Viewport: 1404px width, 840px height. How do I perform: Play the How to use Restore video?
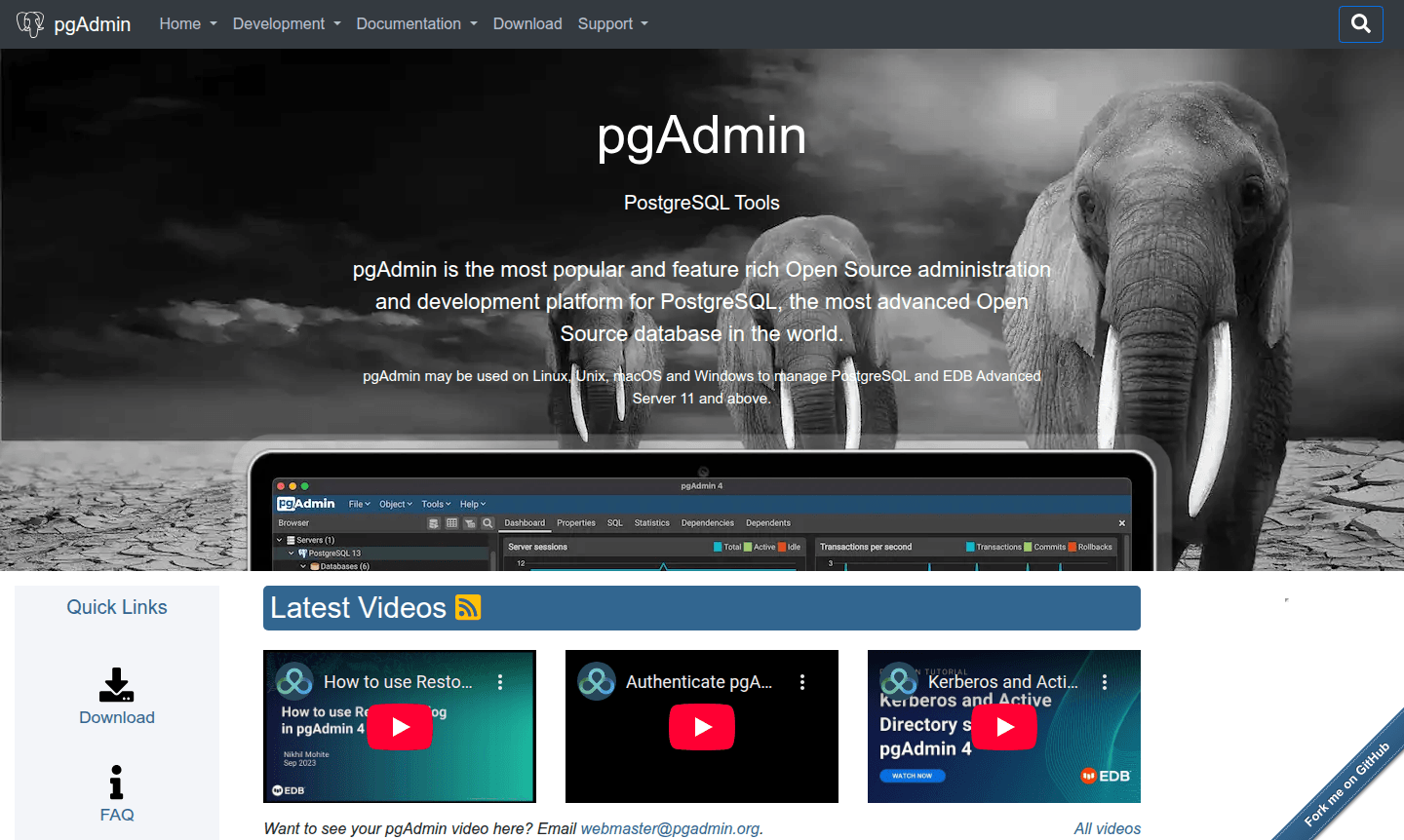coord(400,726)
